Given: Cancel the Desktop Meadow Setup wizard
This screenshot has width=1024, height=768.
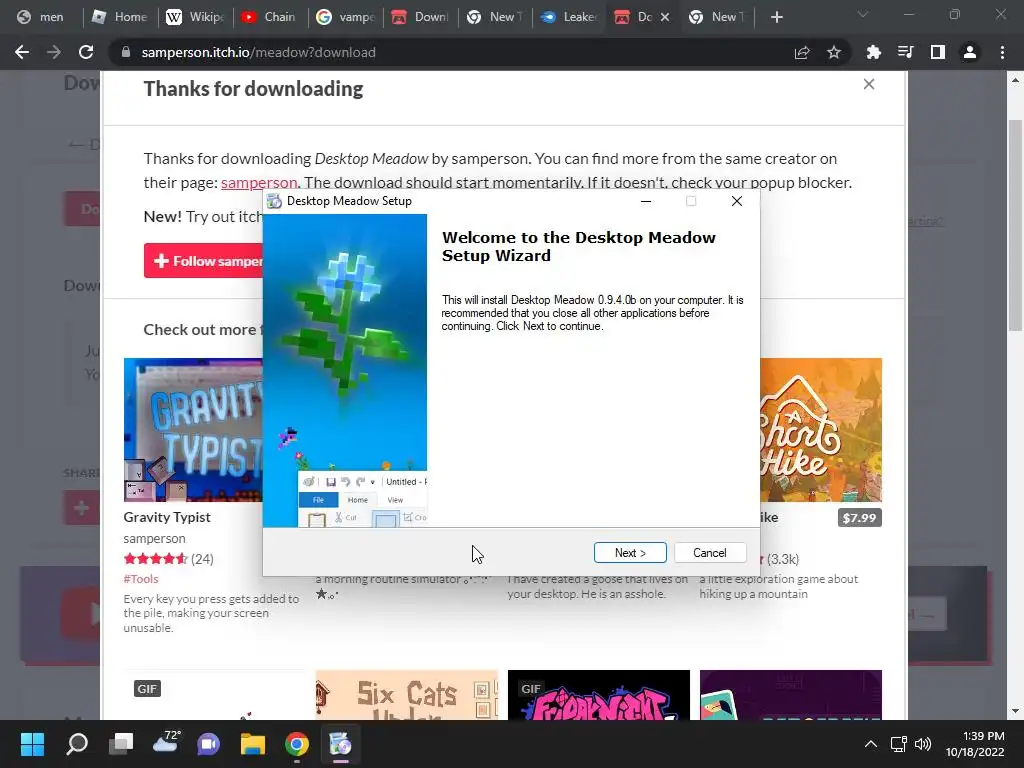Looking at the screenshot, I should 709,552.
